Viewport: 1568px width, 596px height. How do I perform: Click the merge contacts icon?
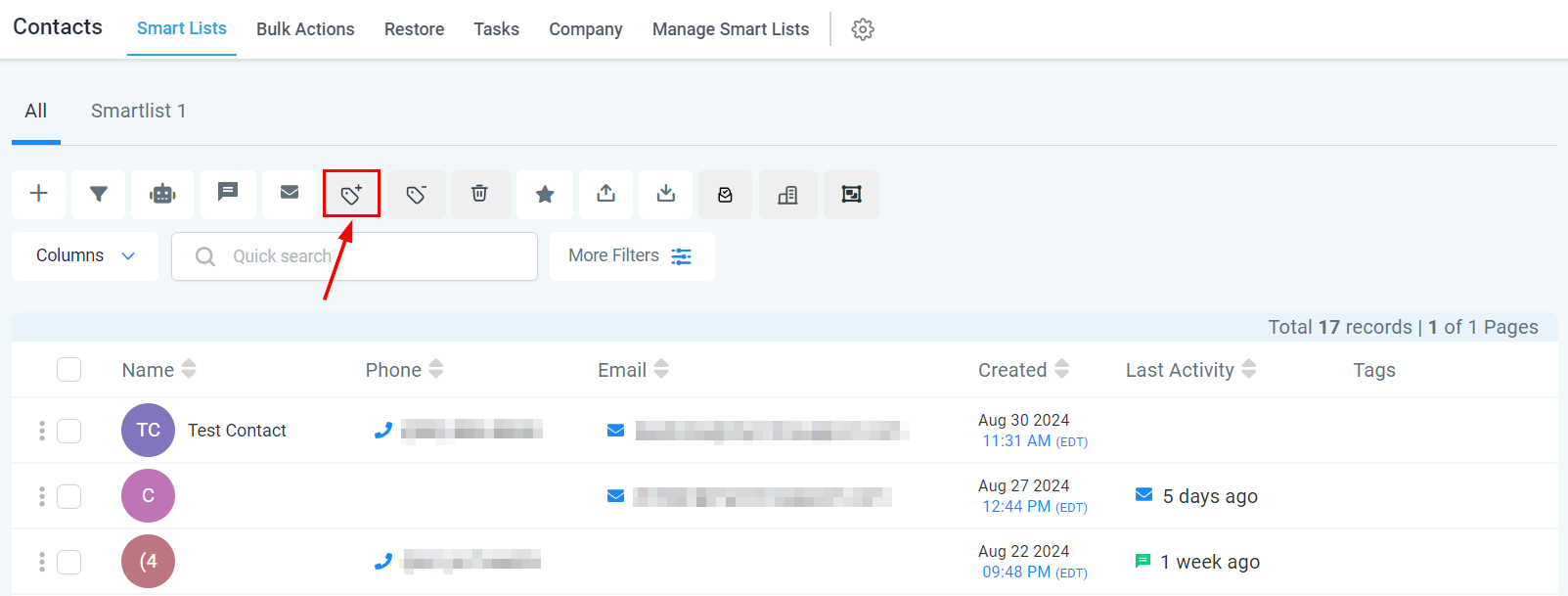(x=851, y=194)
